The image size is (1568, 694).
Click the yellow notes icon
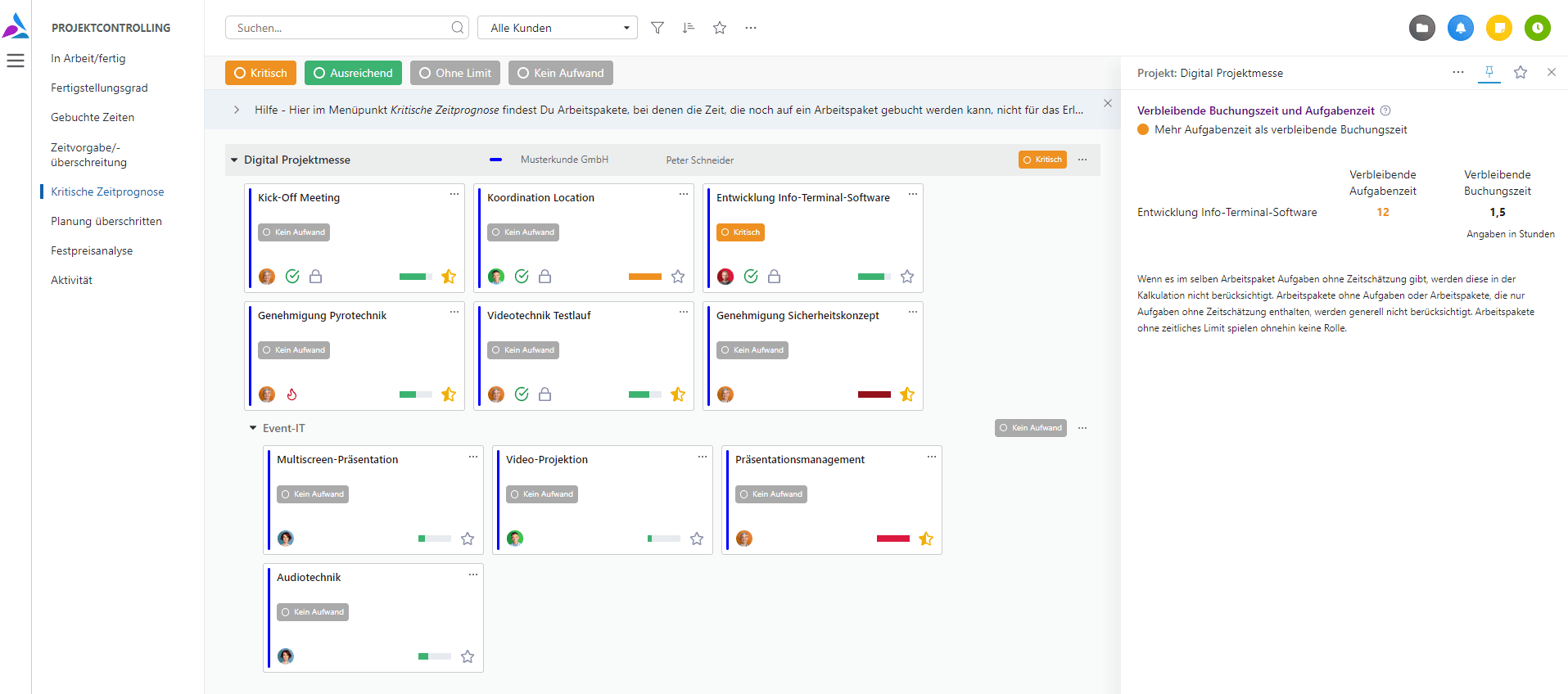(x=1498, y=28)
